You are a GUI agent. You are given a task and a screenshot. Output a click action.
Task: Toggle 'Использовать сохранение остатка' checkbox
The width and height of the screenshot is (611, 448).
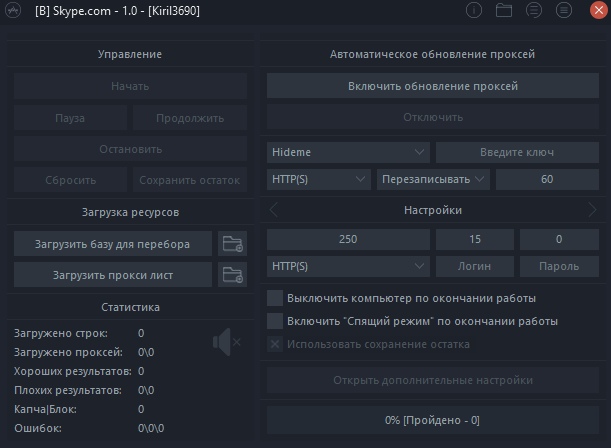point(275,344)
